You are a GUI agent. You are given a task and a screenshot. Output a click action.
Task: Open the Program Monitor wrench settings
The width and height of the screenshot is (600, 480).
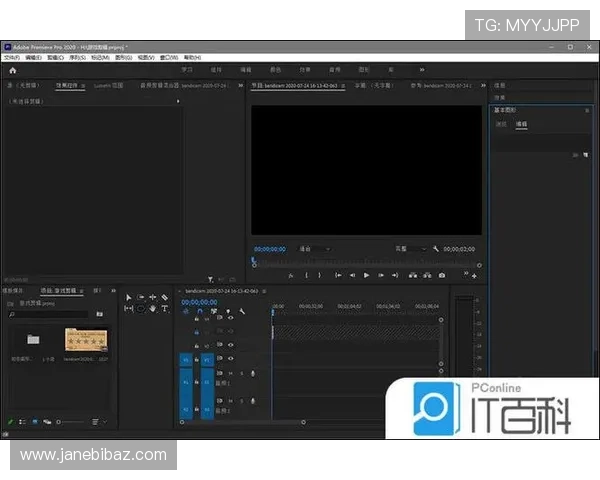pyautogui.click(x=437, y=249)
